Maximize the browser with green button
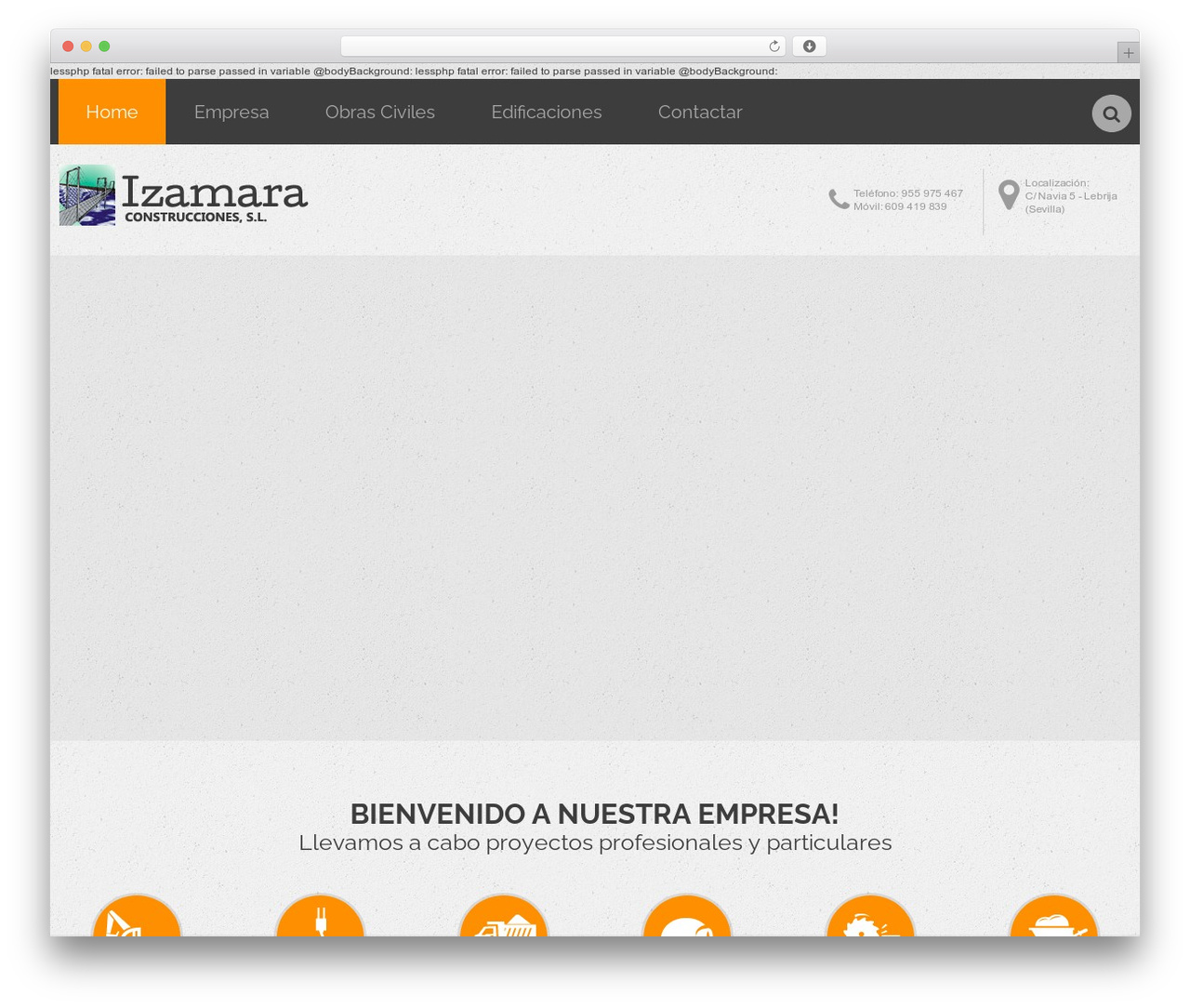The height and width of the screenshot is (1008, 1190). click(104, 46)
